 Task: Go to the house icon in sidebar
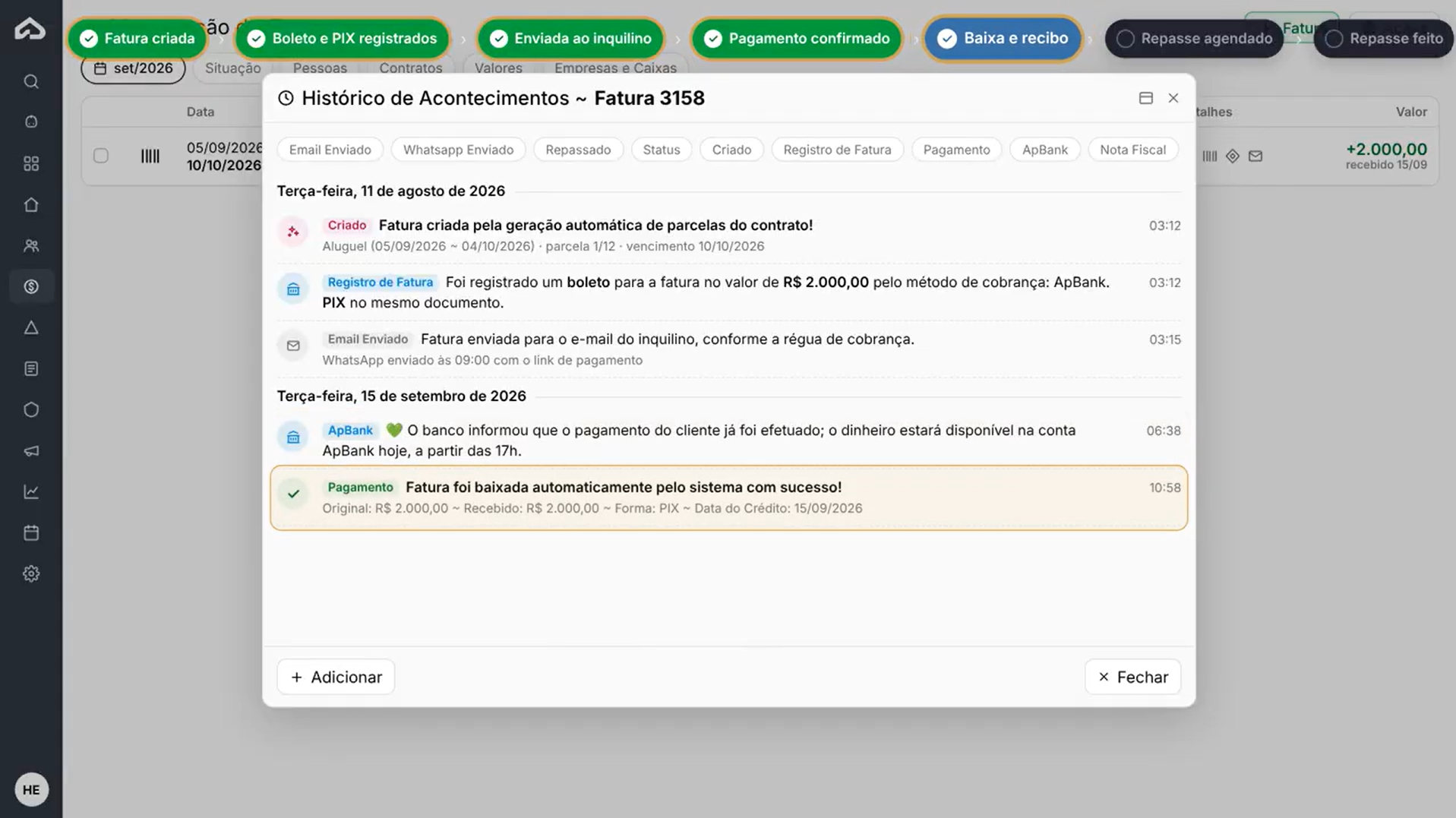pyautogui.click(x=31, y=204)
